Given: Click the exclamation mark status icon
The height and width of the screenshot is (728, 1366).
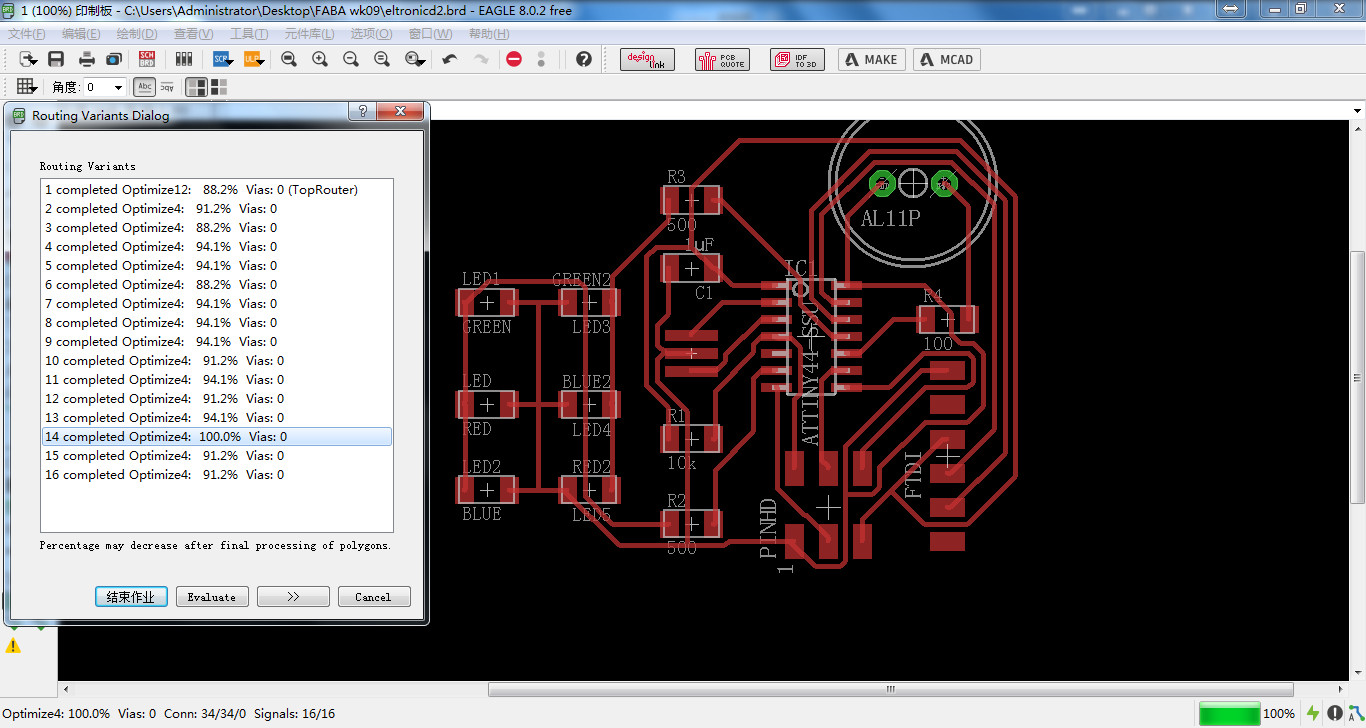Looking at the screenshot, I should tap(1336, 713).
